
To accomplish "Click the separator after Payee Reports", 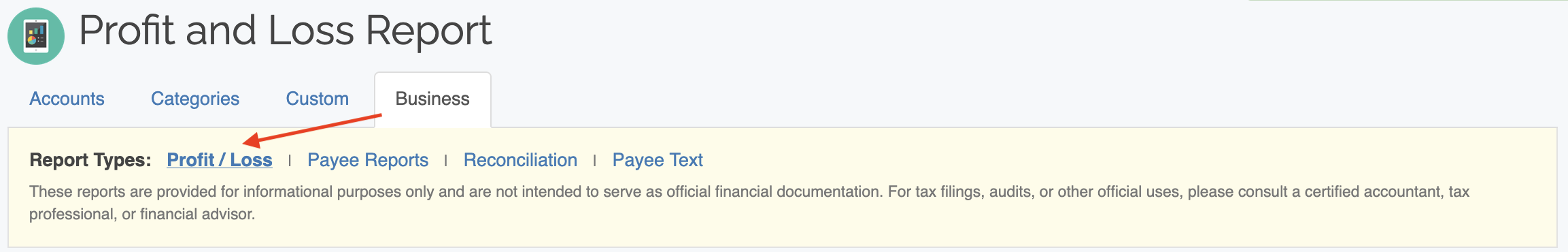I will pos(445,161).
